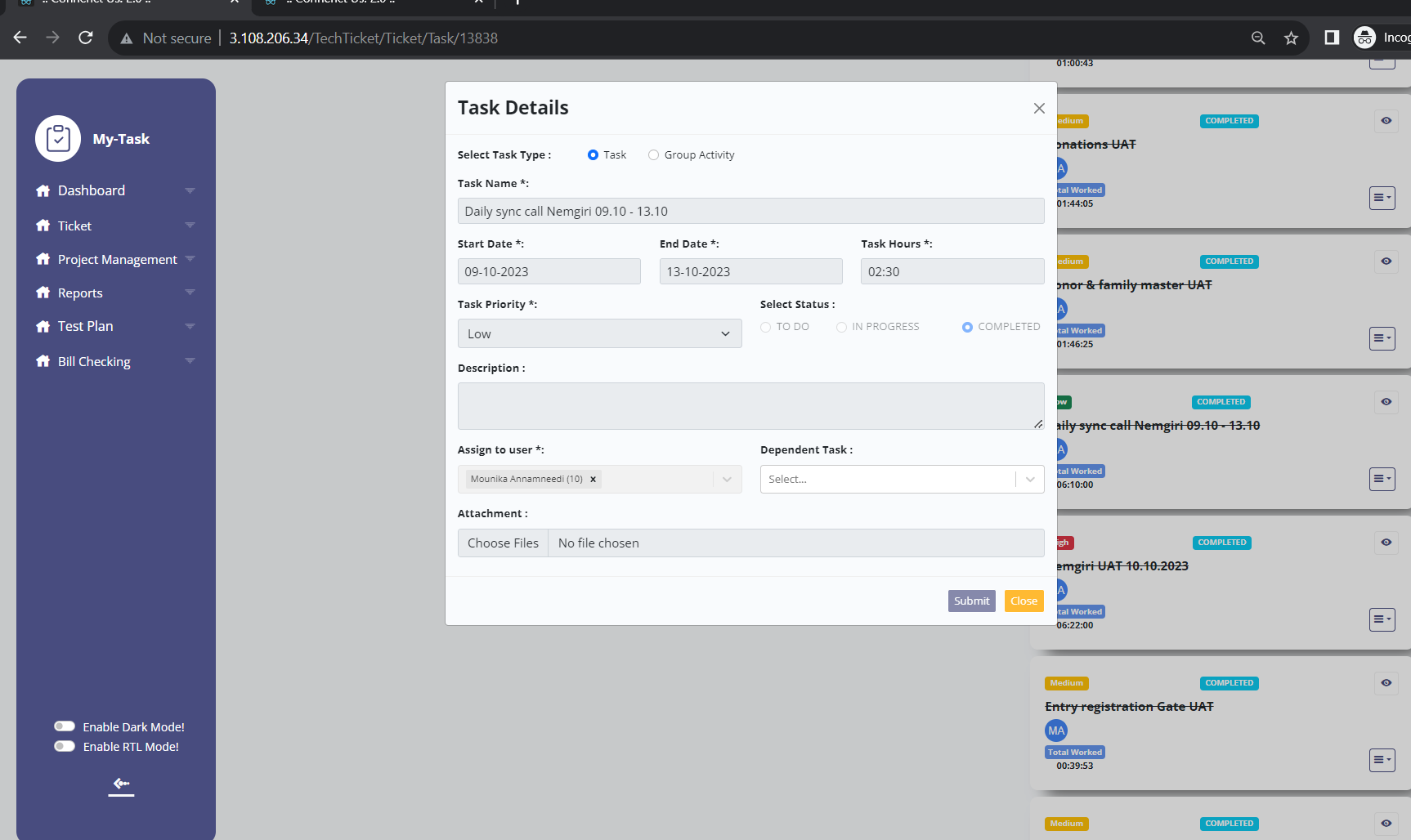Click the browser address bar URL
This screenshot has width=1411, height=840.
(x=364, y=38)
